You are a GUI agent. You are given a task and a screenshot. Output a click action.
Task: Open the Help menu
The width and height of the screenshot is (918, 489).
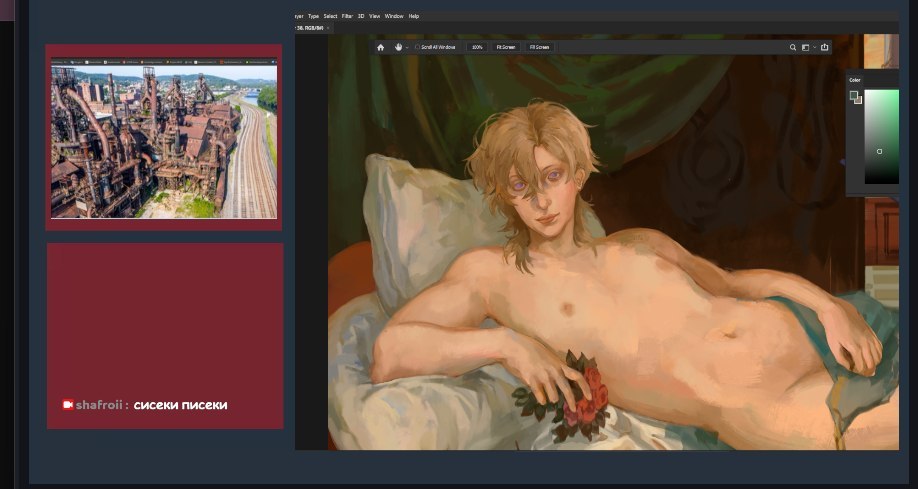pyautogui.click(x=414, y=16)
